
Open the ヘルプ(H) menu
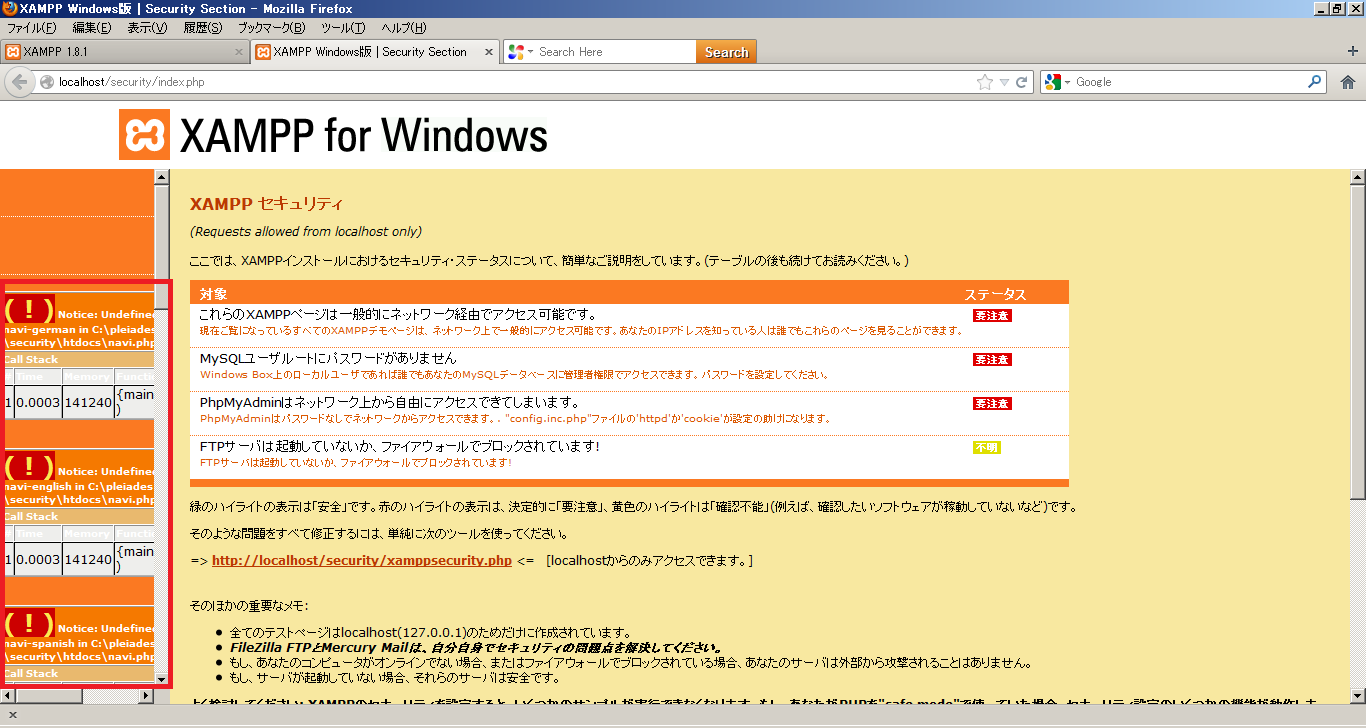click(x=404, y=27)
